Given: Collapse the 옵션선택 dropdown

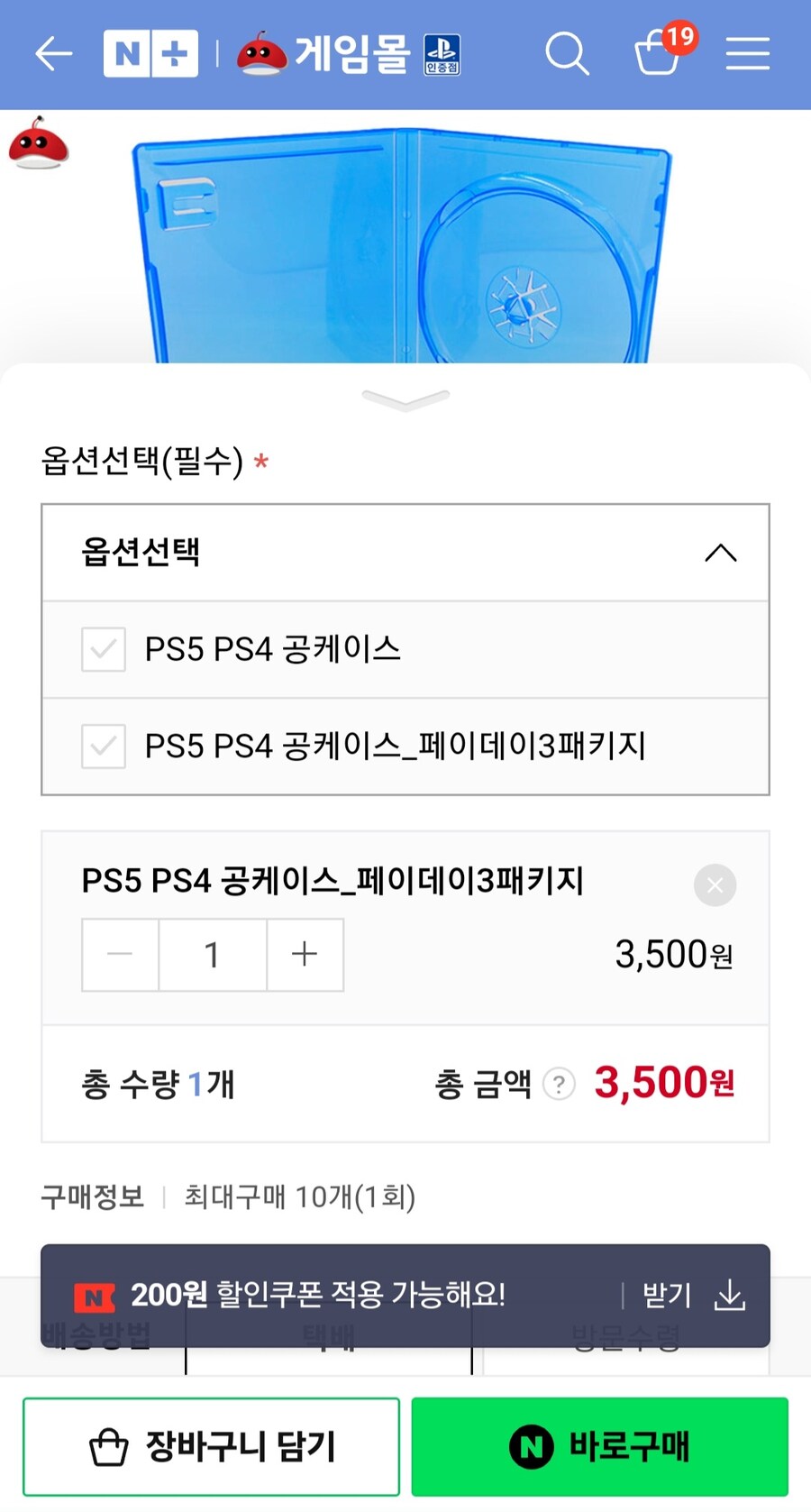Looking at the screenshot, I should pyautogui.click(x=720, y=553).
